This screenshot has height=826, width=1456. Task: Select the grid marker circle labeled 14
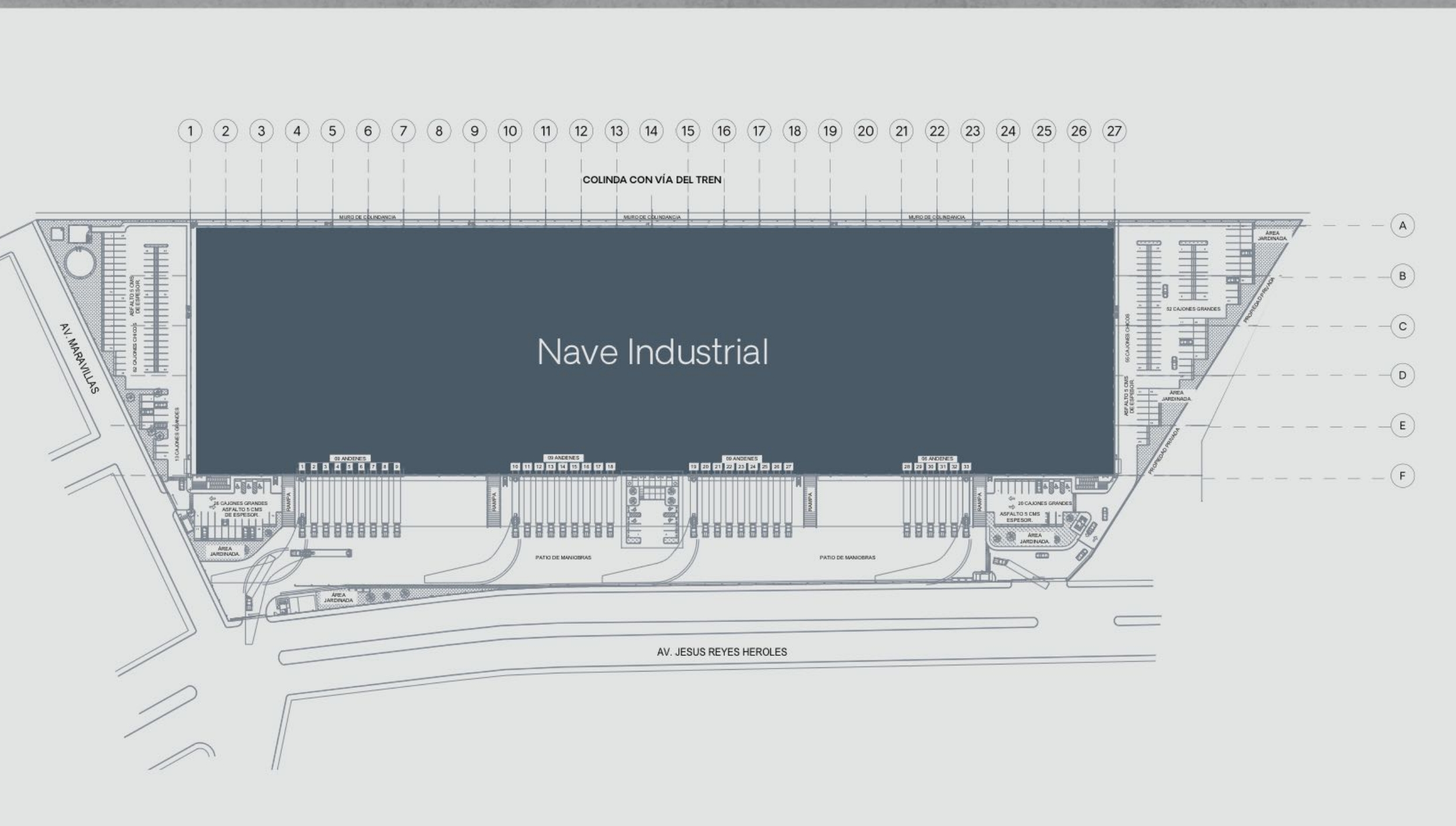[x=651, y=131]
